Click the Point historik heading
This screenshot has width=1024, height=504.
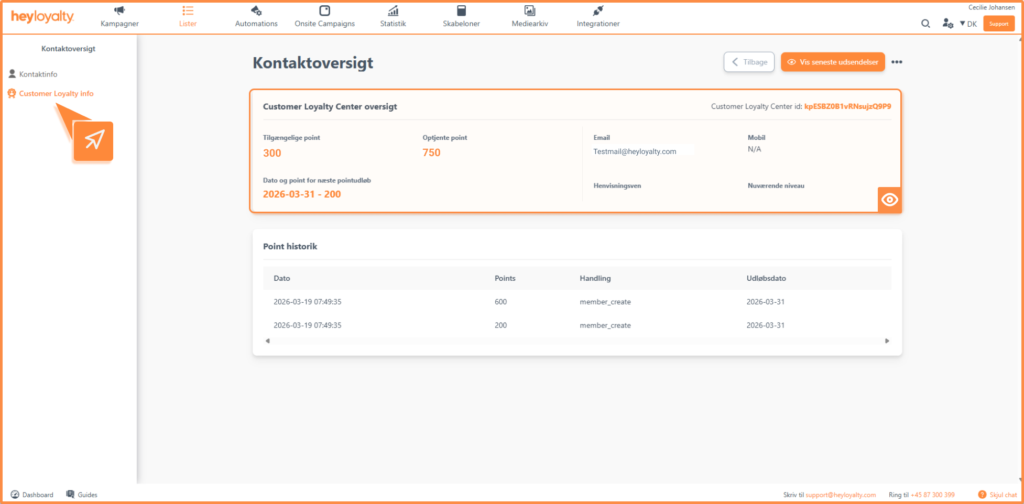click(290, 247)
